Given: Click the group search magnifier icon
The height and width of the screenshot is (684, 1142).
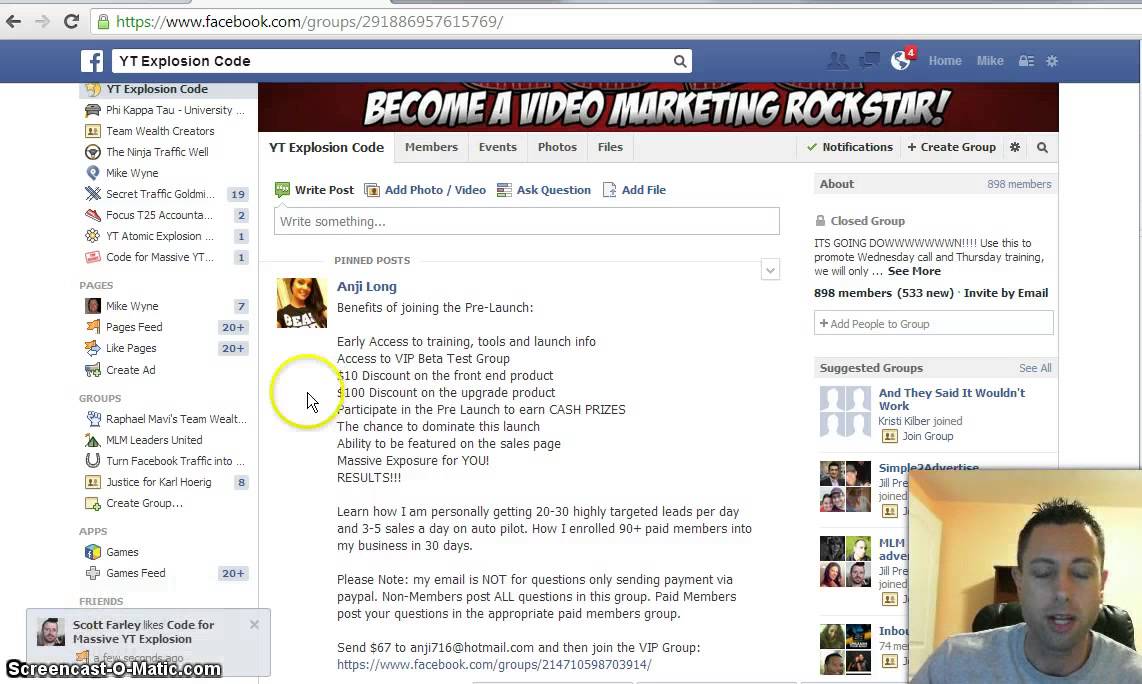Looking at the screenshot, I should (x=1042, y=147).
